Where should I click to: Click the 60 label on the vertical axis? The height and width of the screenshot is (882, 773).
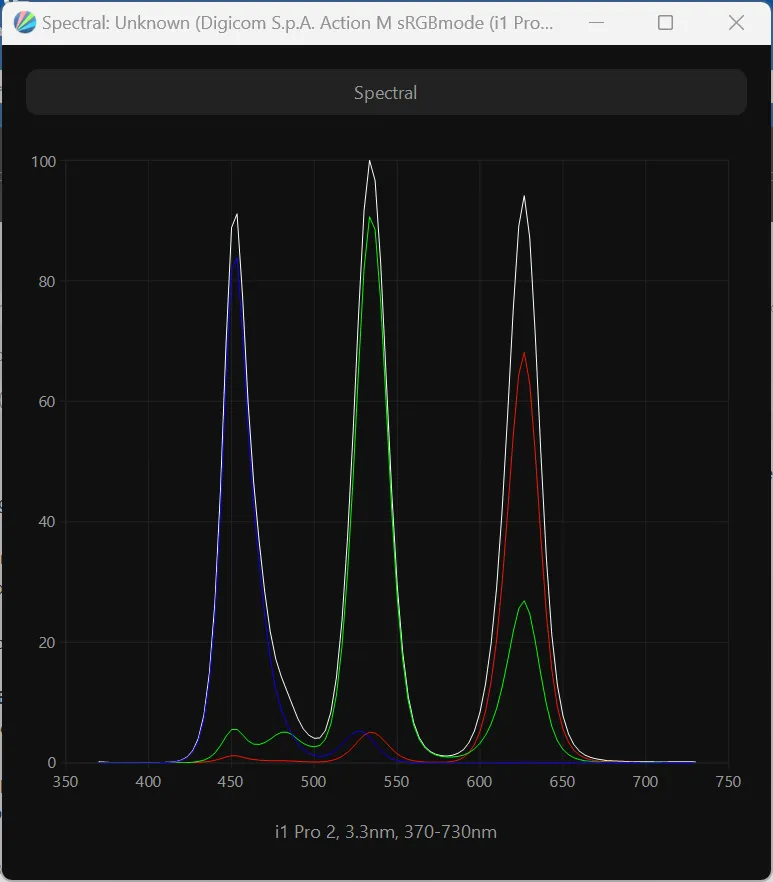point(46,402)
